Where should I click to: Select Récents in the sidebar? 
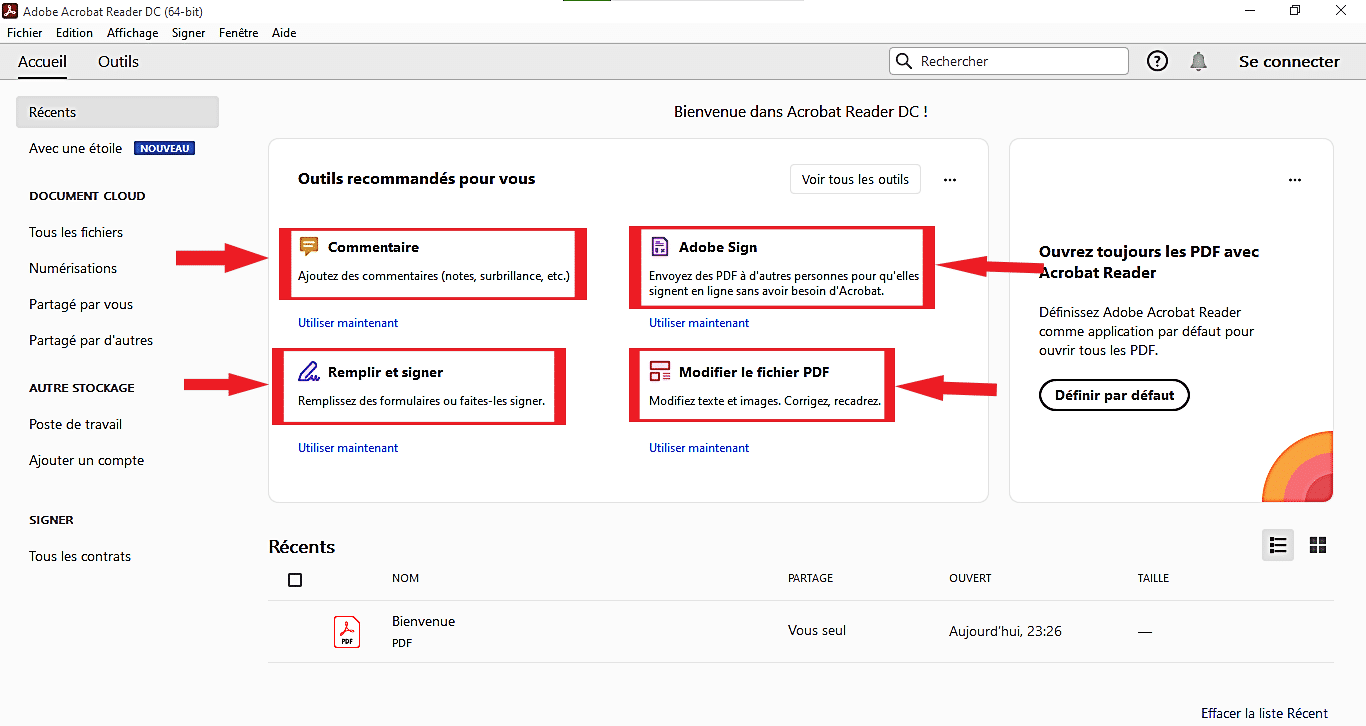pos(117,112)
